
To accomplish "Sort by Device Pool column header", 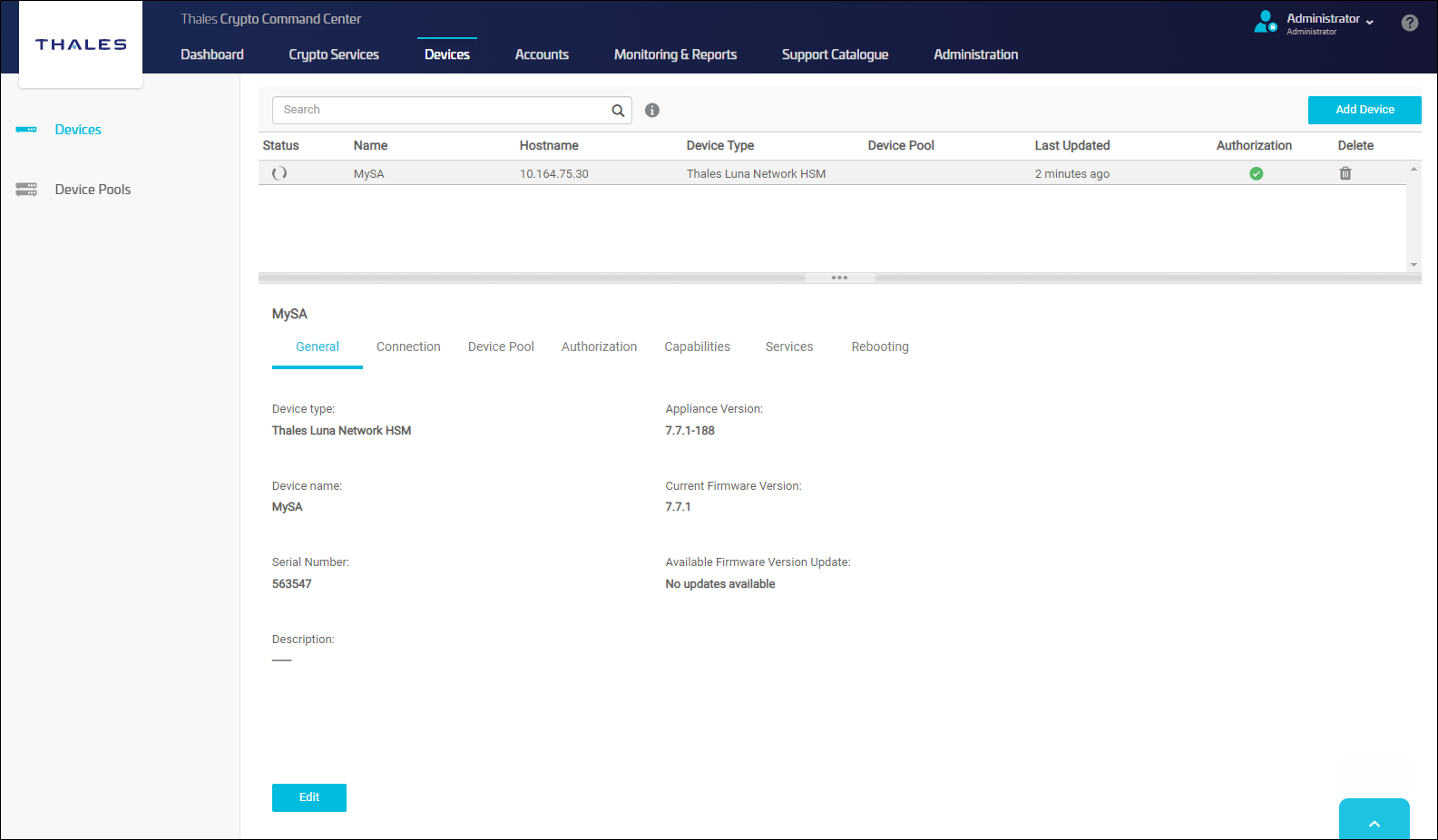I will pos(901,145).
